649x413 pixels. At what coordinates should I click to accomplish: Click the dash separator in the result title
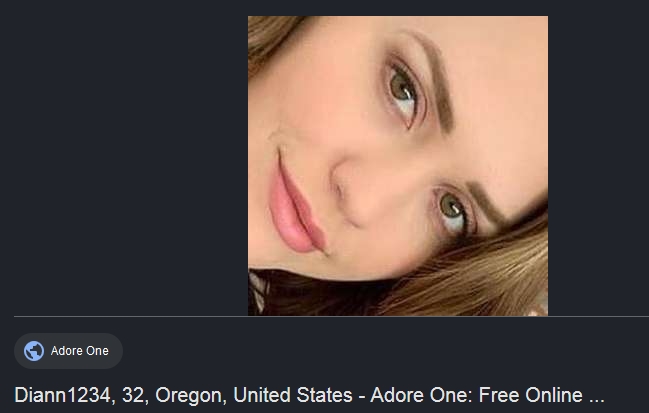tap(361, 396)
